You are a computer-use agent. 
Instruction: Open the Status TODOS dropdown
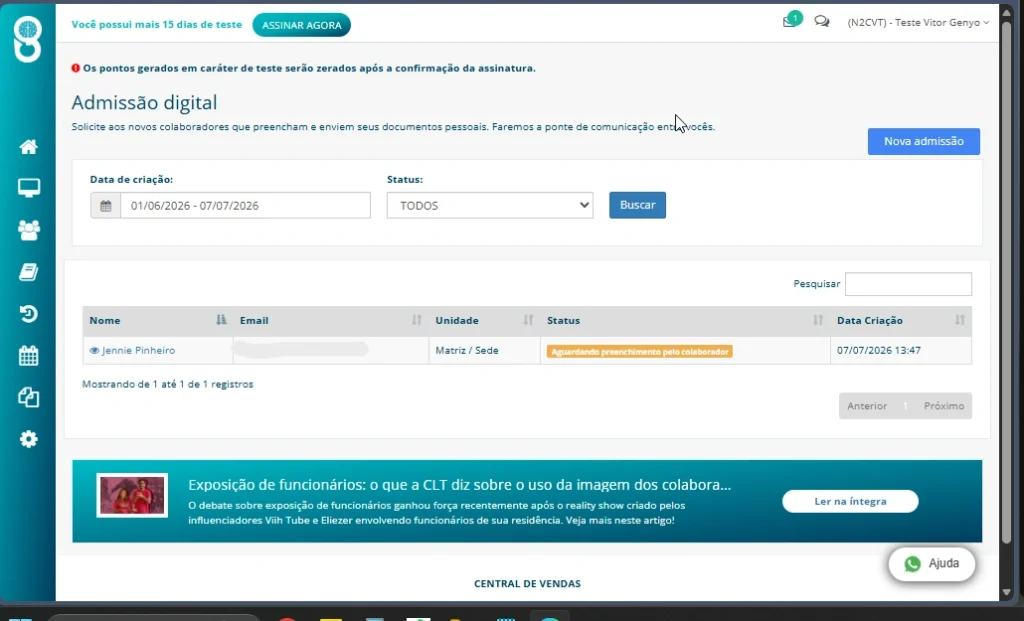[490, 205]
